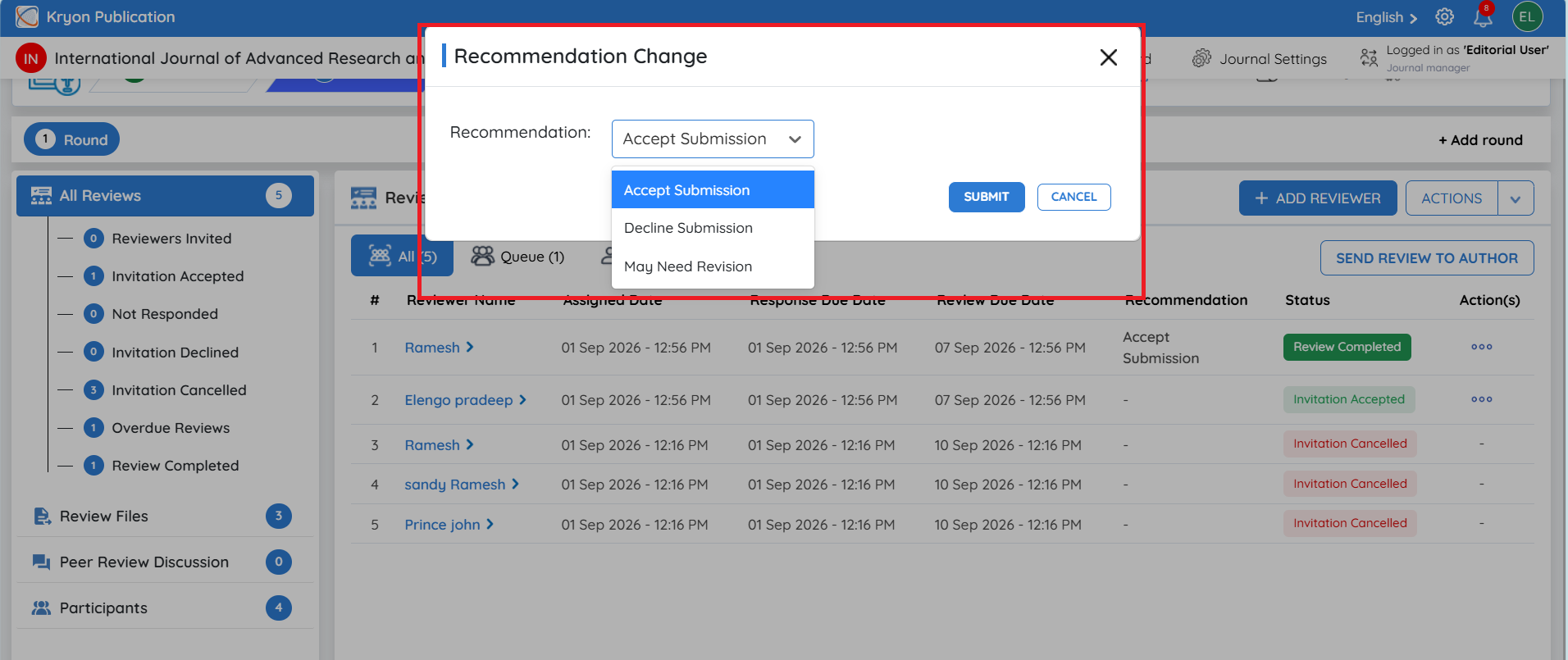
Task: Click the Journal Settings gear icon
Action: coord(1201,58)
